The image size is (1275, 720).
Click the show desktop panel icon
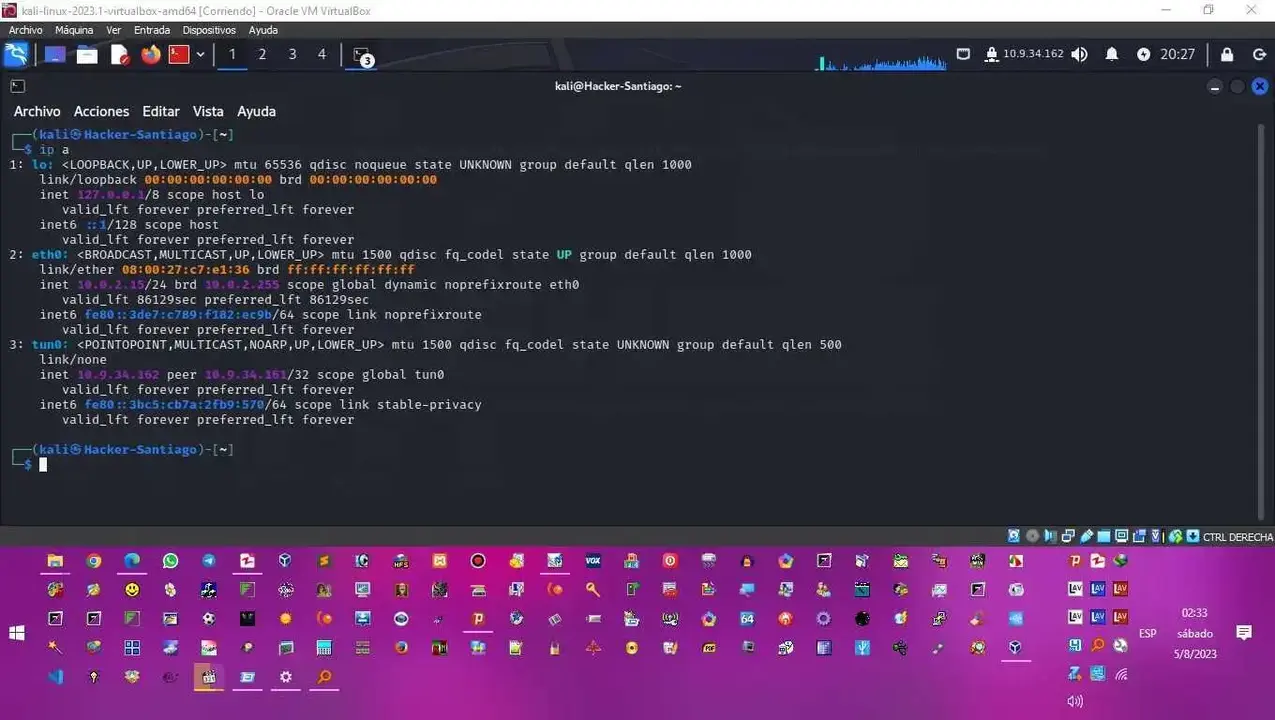click(54, 54)
